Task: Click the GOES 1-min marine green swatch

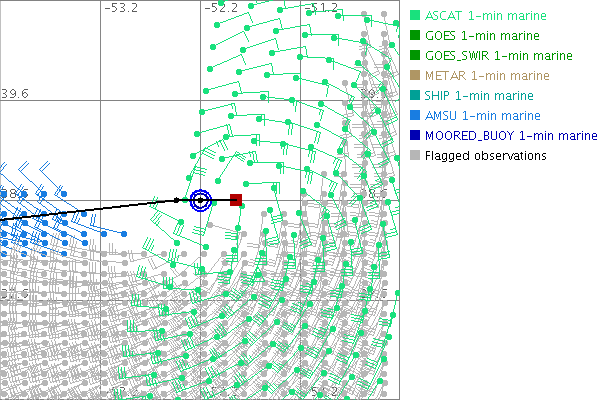Action: 415,36
